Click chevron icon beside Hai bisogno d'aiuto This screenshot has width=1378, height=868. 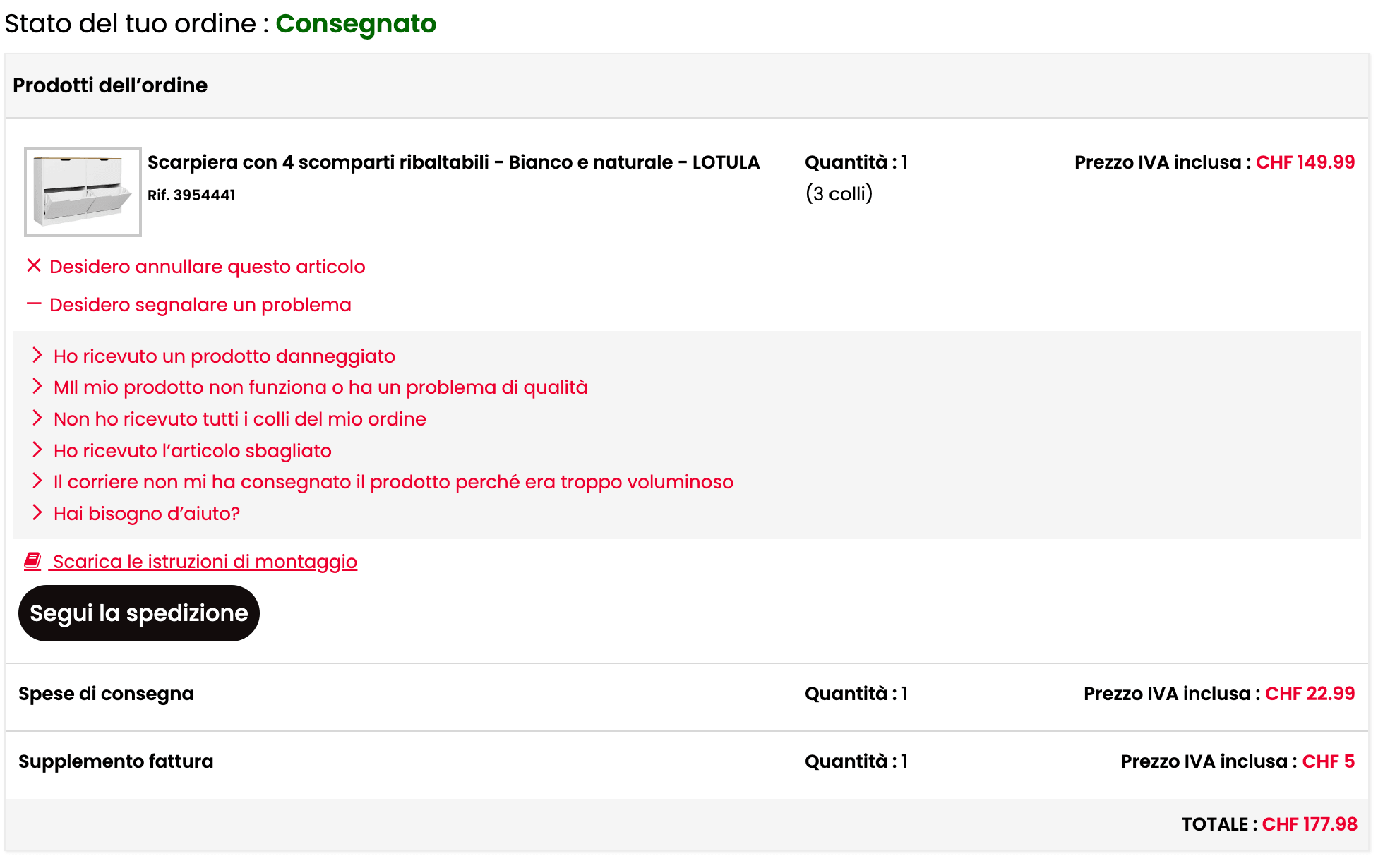pyautogui.click(x=37, y=512)
